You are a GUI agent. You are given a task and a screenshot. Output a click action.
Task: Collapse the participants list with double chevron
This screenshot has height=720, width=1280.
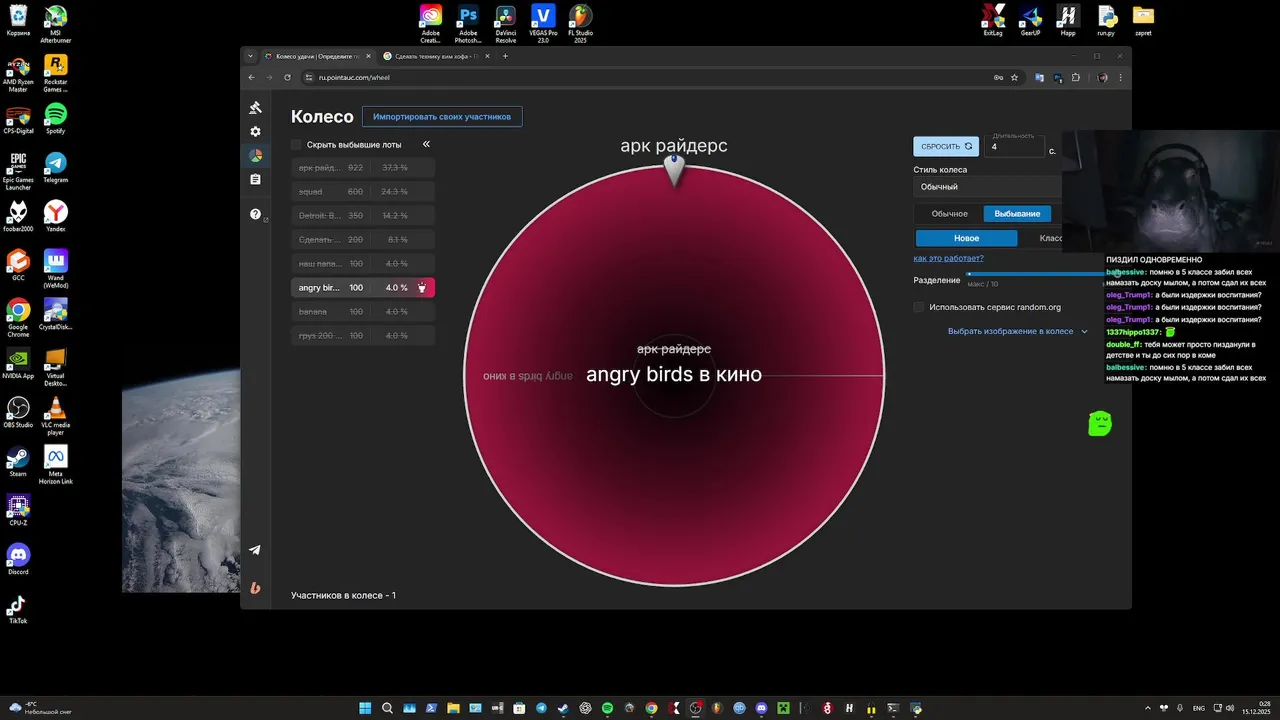click(426, 144)
